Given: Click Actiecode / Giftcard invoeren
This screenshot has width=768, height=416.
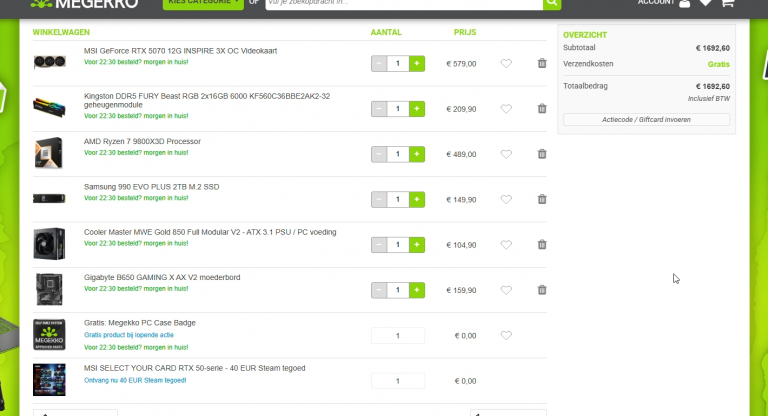Looking at the screenshot, I should (646, 120).
